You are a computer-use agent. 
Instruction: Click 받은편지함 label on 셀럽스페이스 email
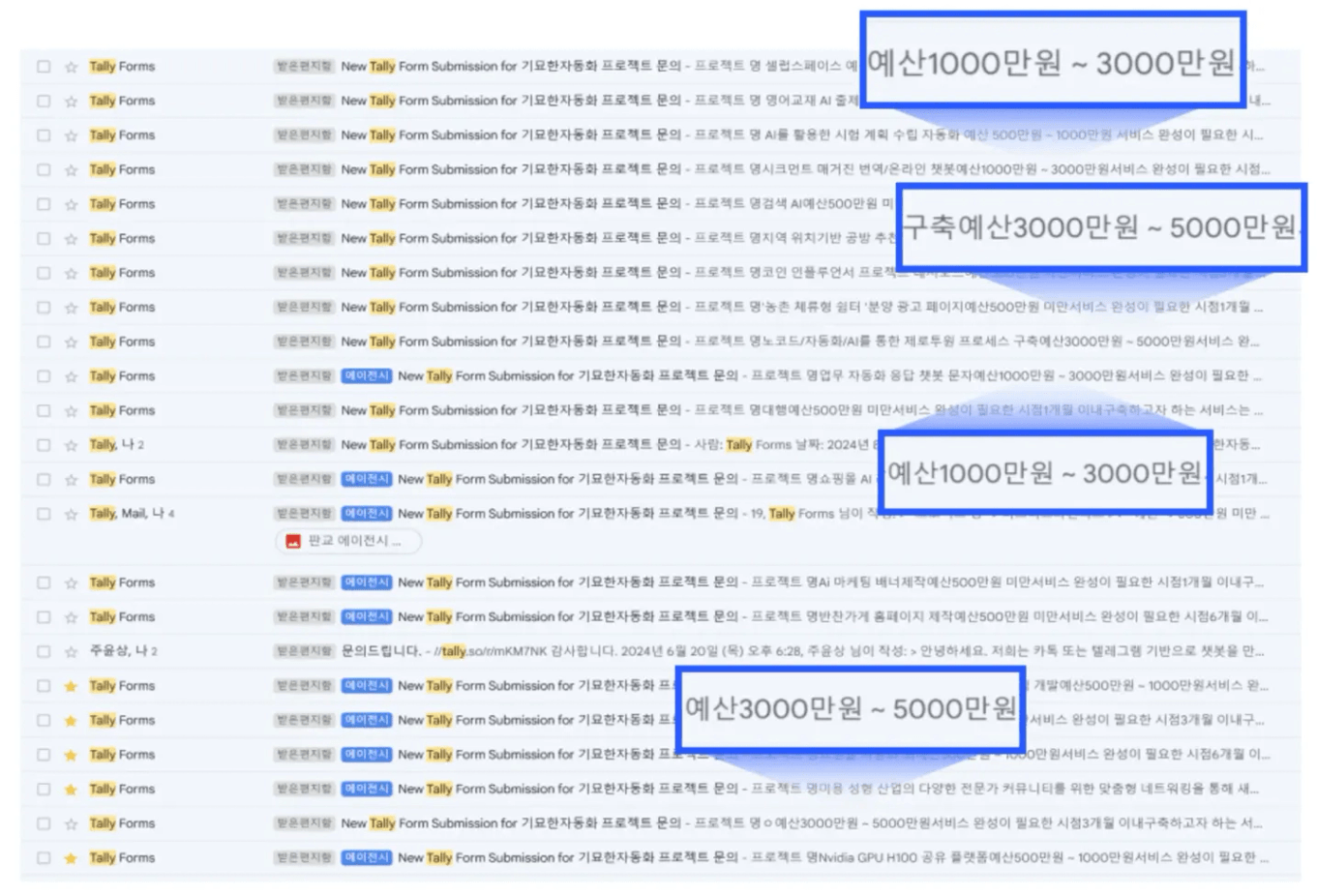tap(304, 66)
